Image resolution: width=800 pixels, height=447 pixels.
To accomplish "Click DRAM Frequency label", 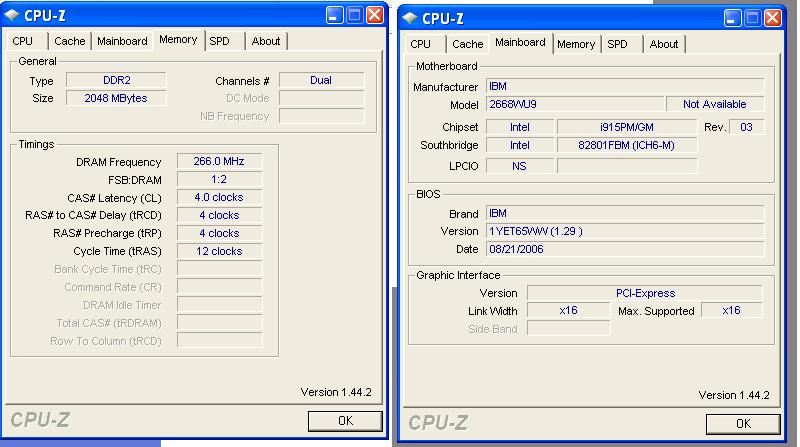I will pyautogui.click(x=118, y=162).
